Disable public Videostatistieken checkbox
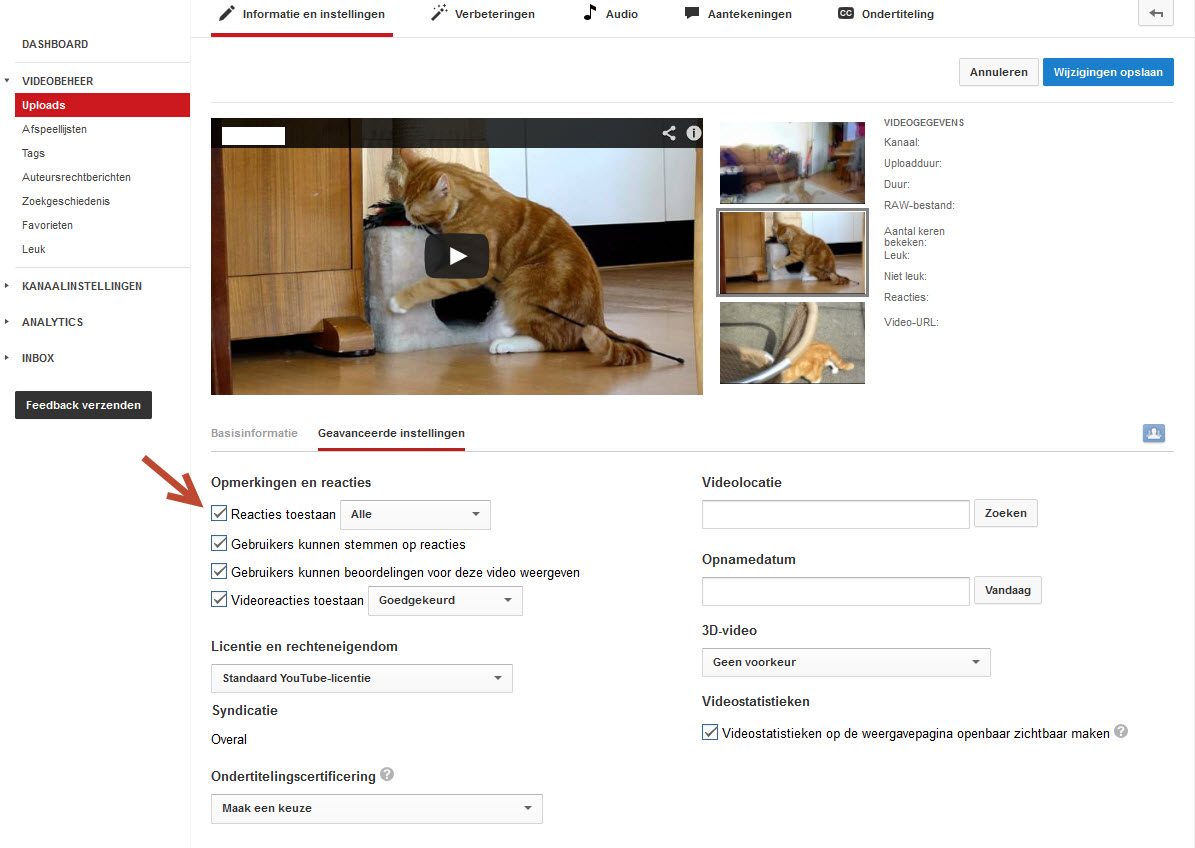The image size is (1195, 848). [711, 733]
